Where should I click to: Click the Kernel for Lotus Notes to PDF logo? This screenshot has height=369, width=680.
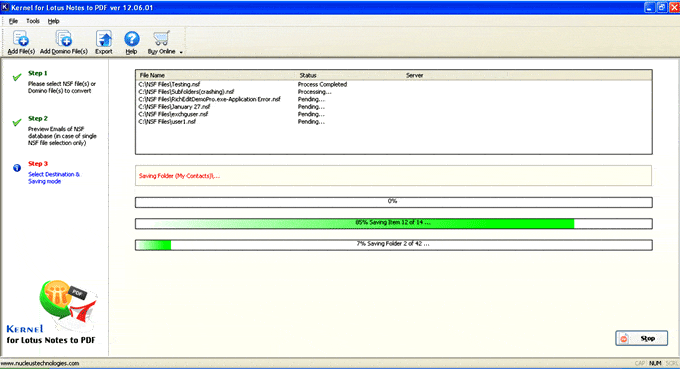coord(52,312)
